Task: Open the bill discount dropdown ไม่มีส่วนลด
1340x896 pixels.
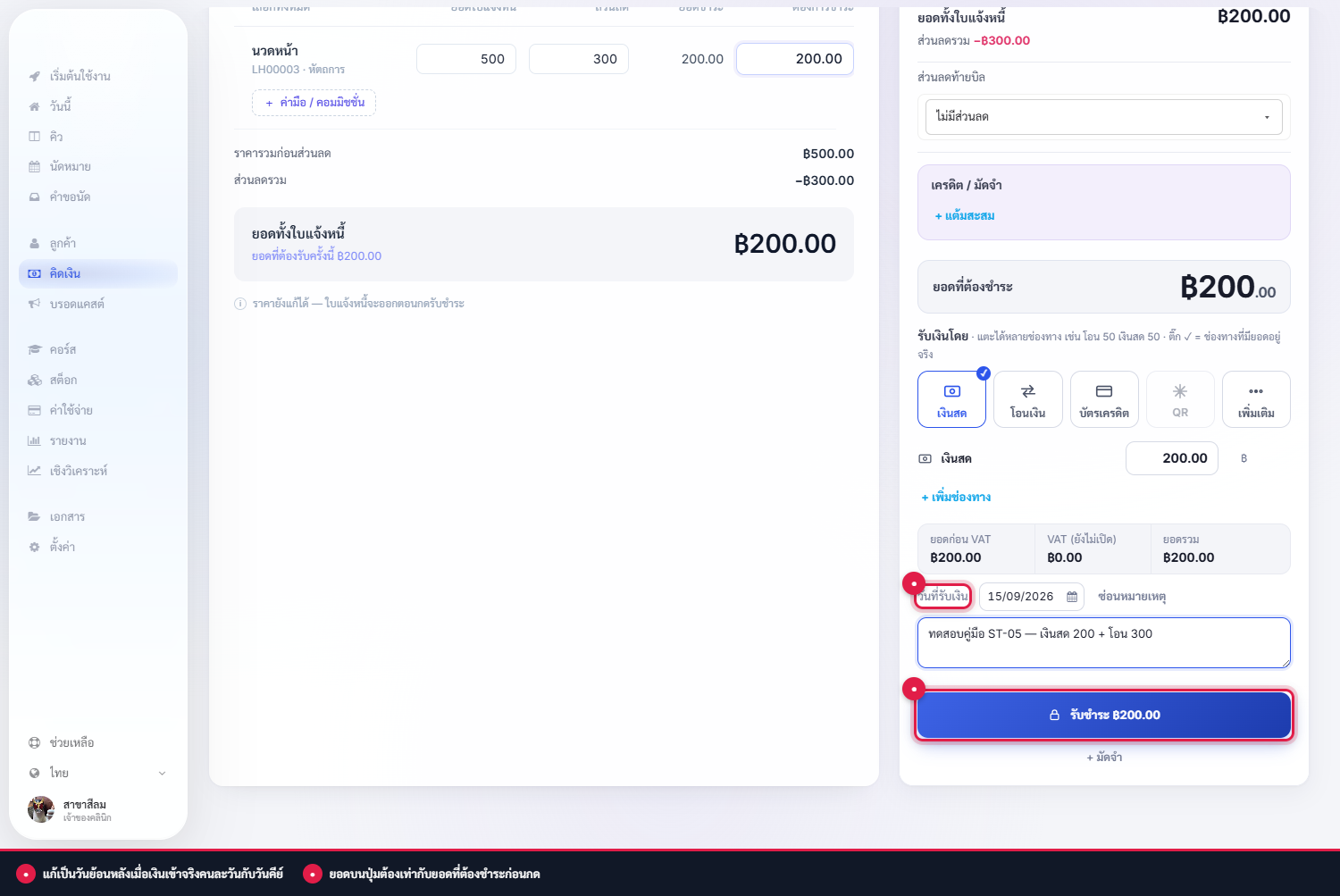Action: click(x=1104, y=117)
